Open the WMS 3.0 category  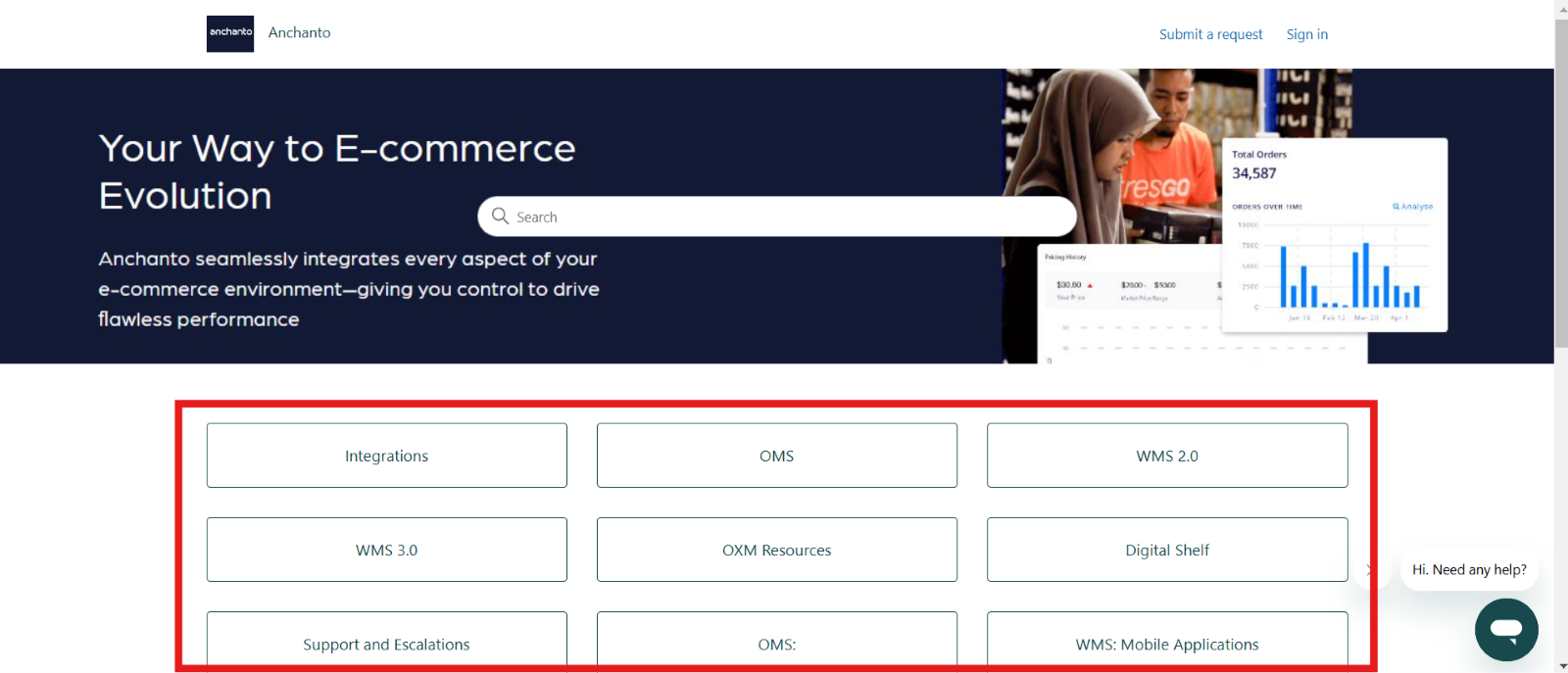(x=387, y=550)
